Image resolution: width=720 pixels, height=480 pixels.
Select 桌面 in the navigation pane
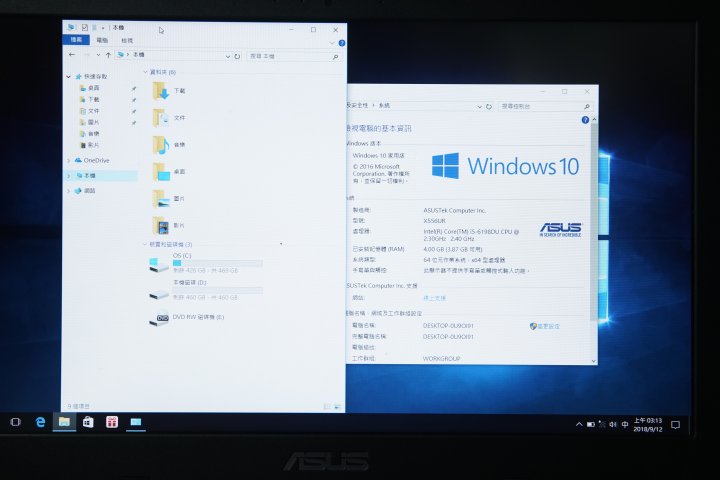point(94,88)
